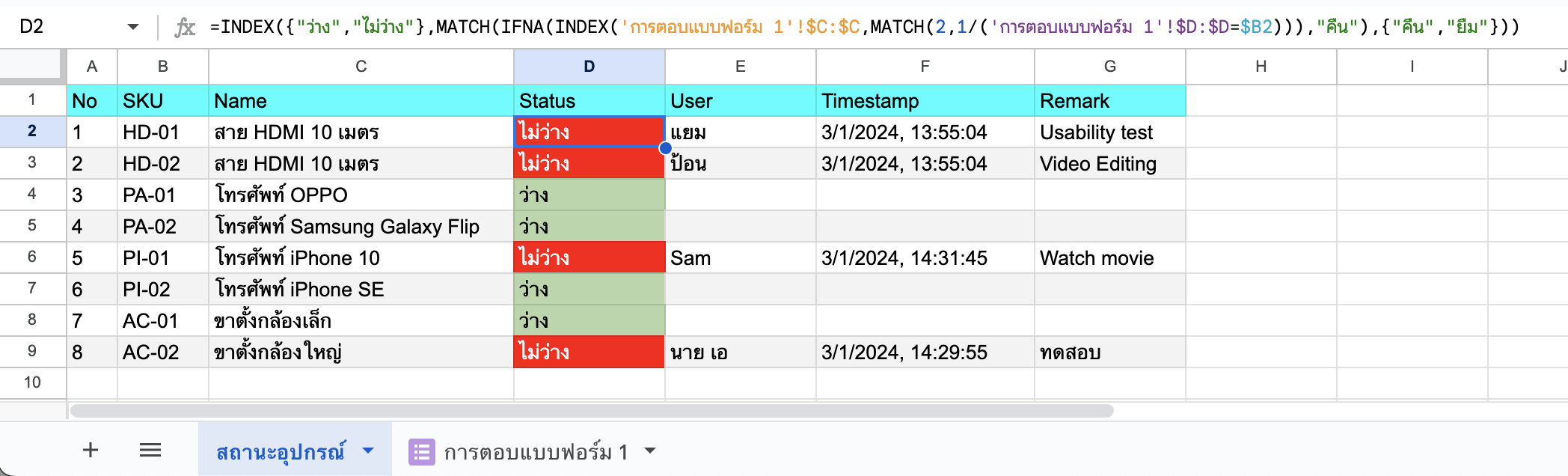The width and height of the screenshot is (1568, 476).
Task: Switch to the การตอบแบบฟอร์ม 1 sheet tab
Action: point(536,451)
